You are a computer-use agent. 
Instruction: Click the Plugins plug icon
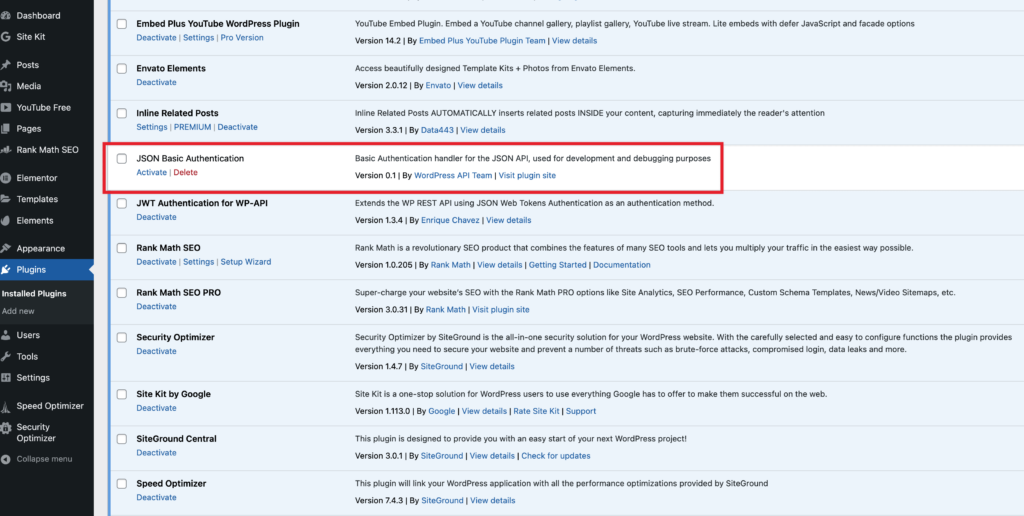tap(6, 270)
